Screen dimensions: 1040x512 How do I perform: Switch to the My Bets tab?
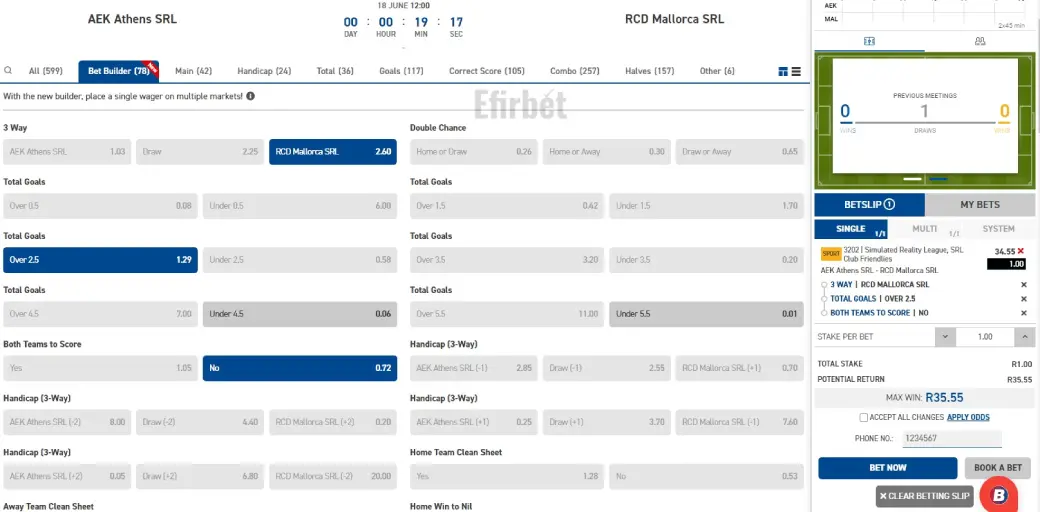click(980, 204)
